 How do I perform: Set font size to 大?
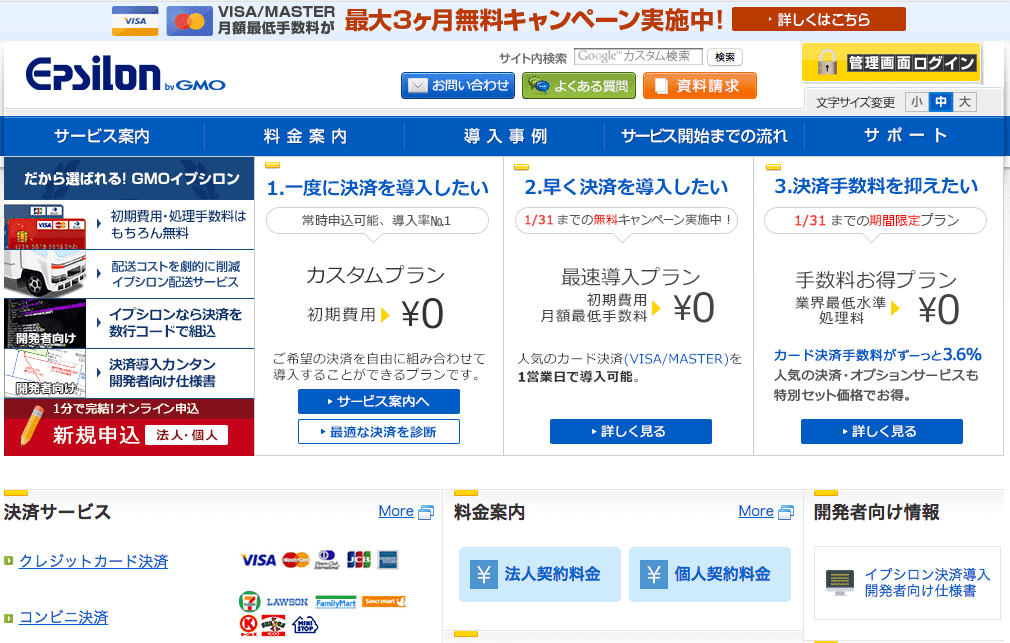[x=964, y=102]
